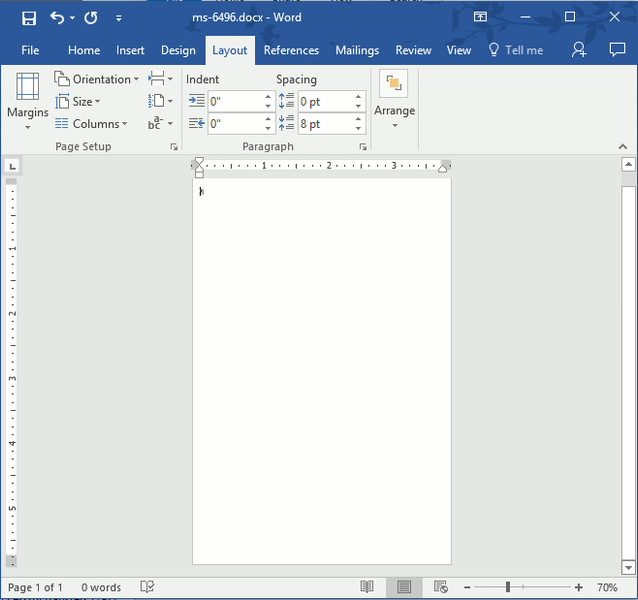Viewport: 638px width, 600px height.
Task: Switch to Print Layout view
Action: [404, 587]
